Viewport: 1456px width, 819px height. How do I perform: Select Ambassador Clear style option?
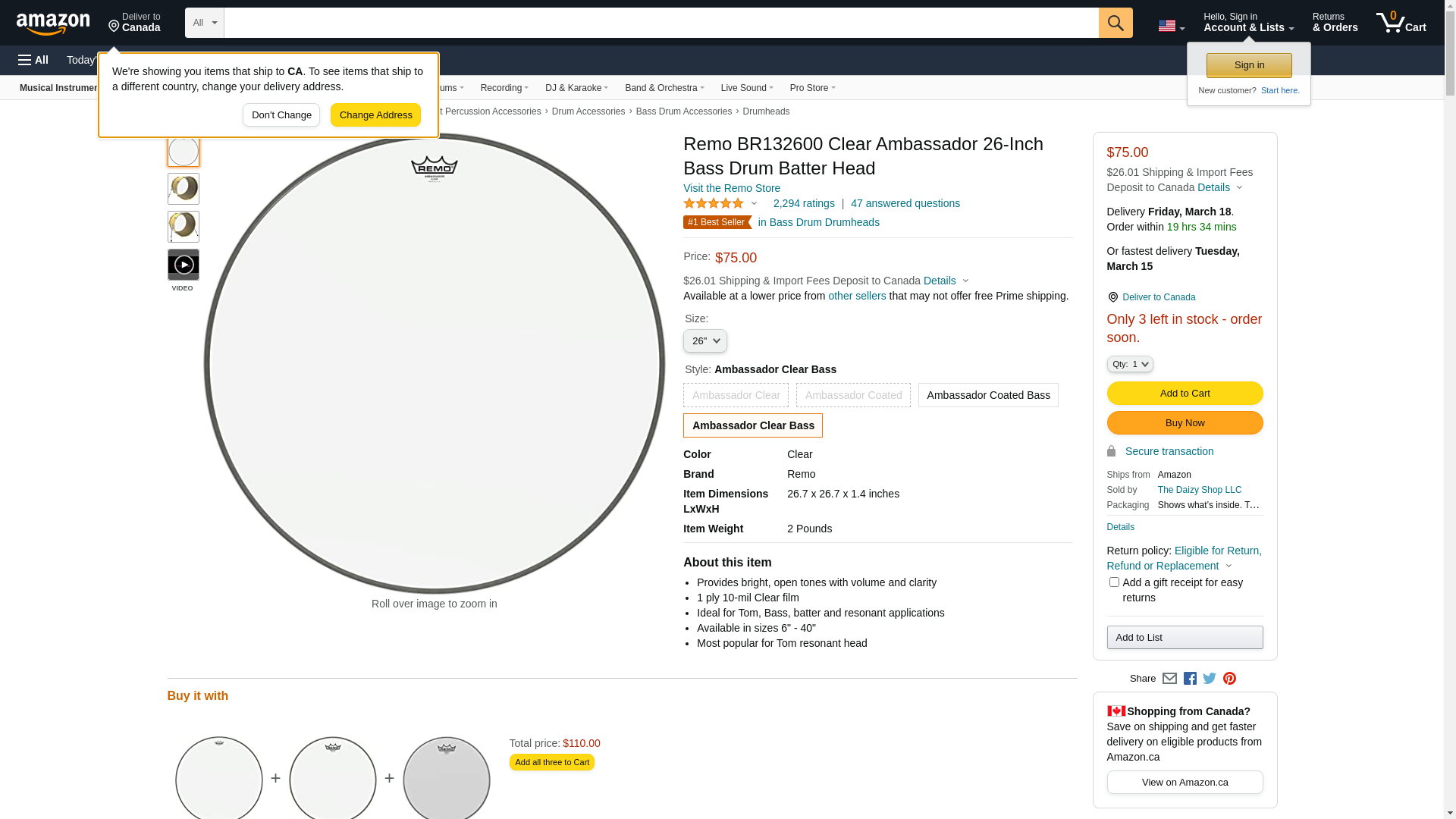tap(736, 395)
